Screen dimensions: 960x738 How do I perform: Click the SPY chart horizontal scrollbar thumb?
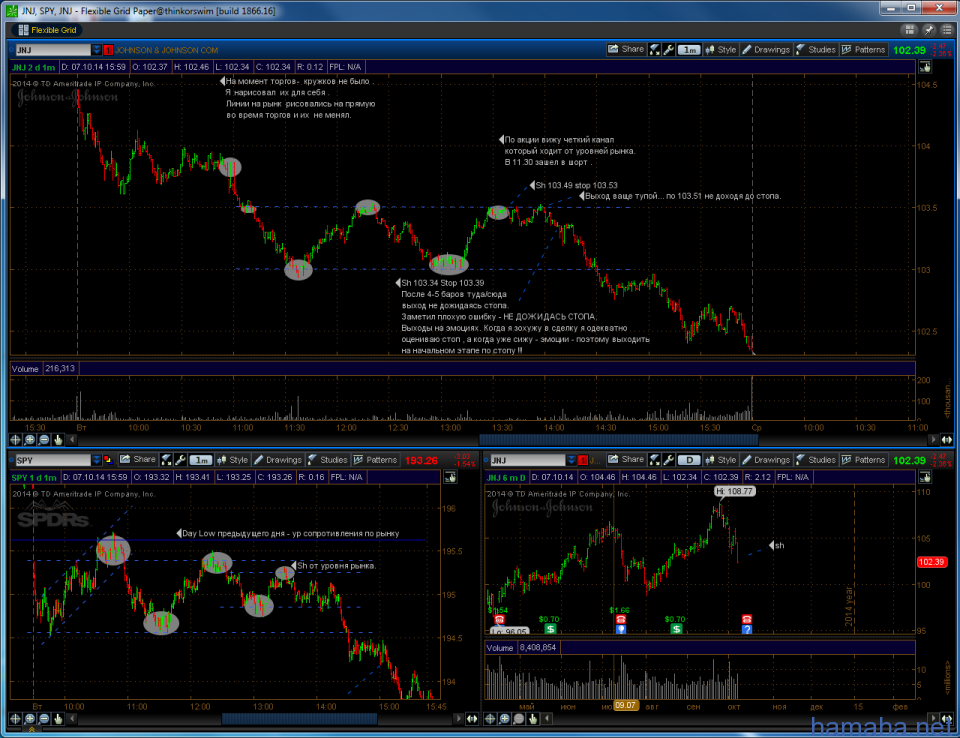coord(299,718)
